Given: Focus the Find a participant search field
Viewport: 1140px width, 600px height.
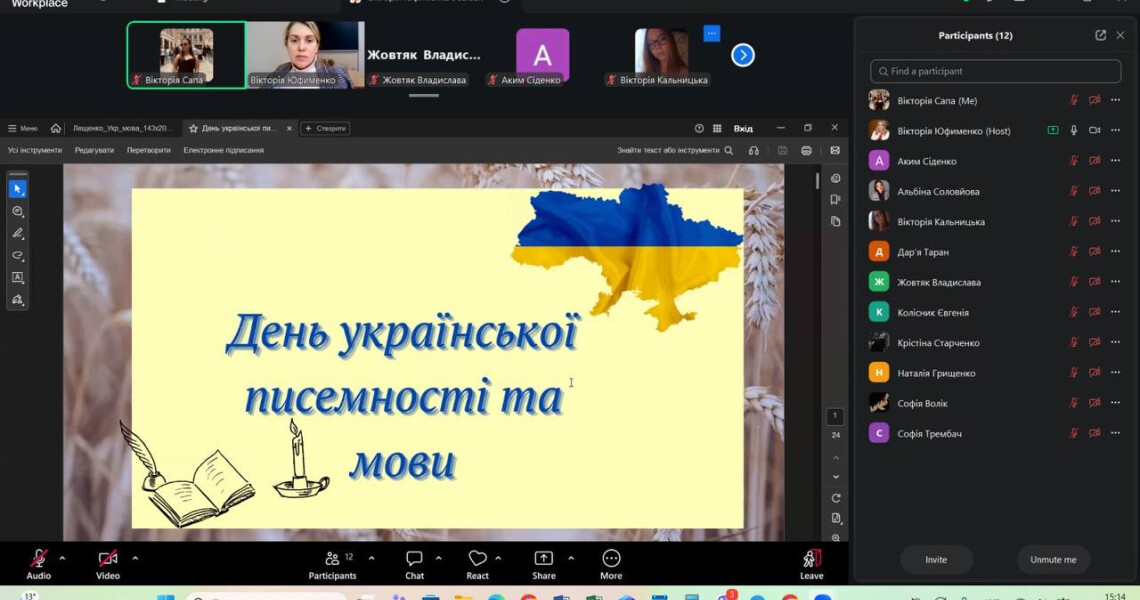Looking at the screenshot, I should (995, 71).
